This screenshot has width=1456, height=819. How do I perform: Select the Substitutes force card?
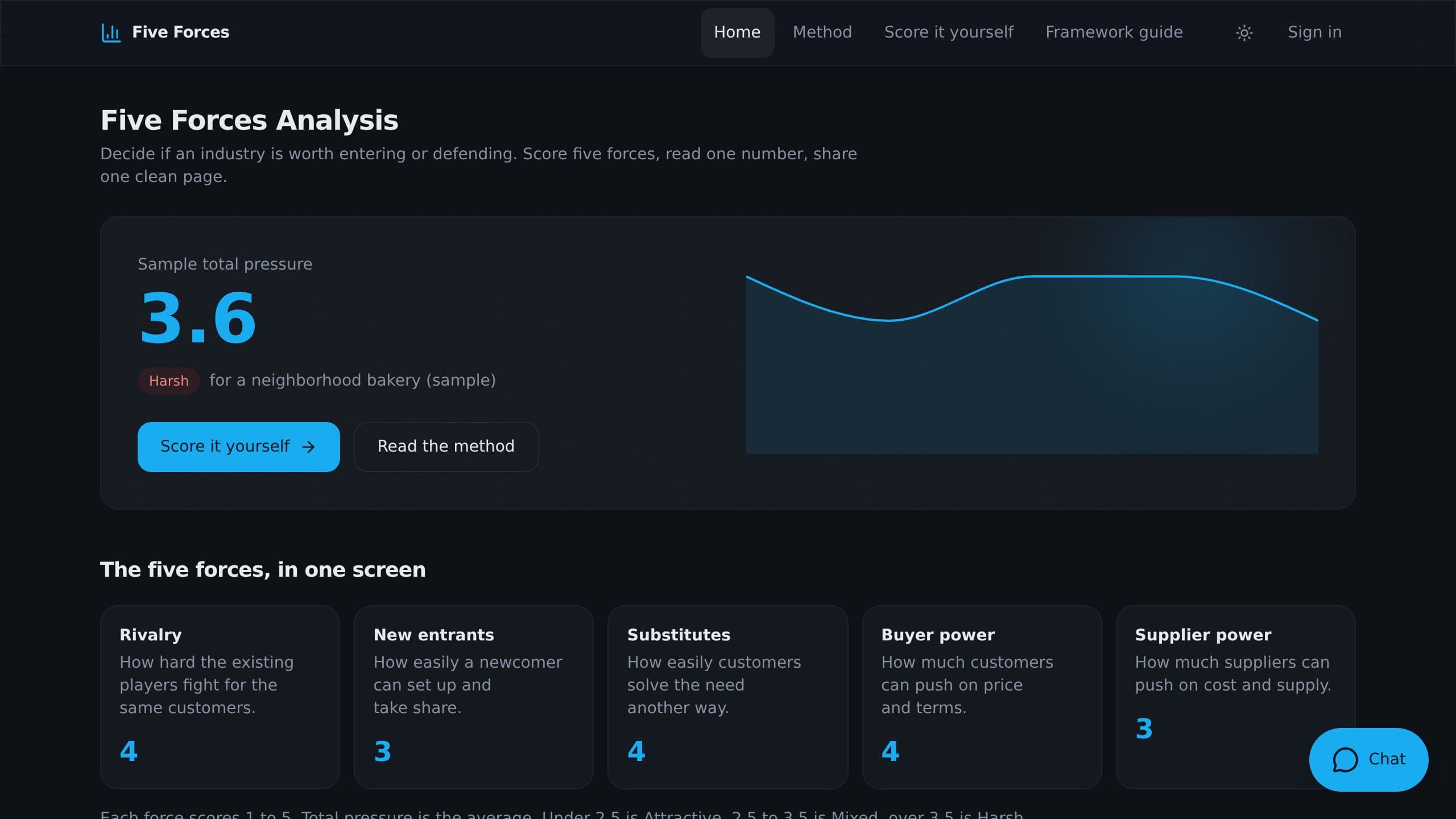[727, 697]
